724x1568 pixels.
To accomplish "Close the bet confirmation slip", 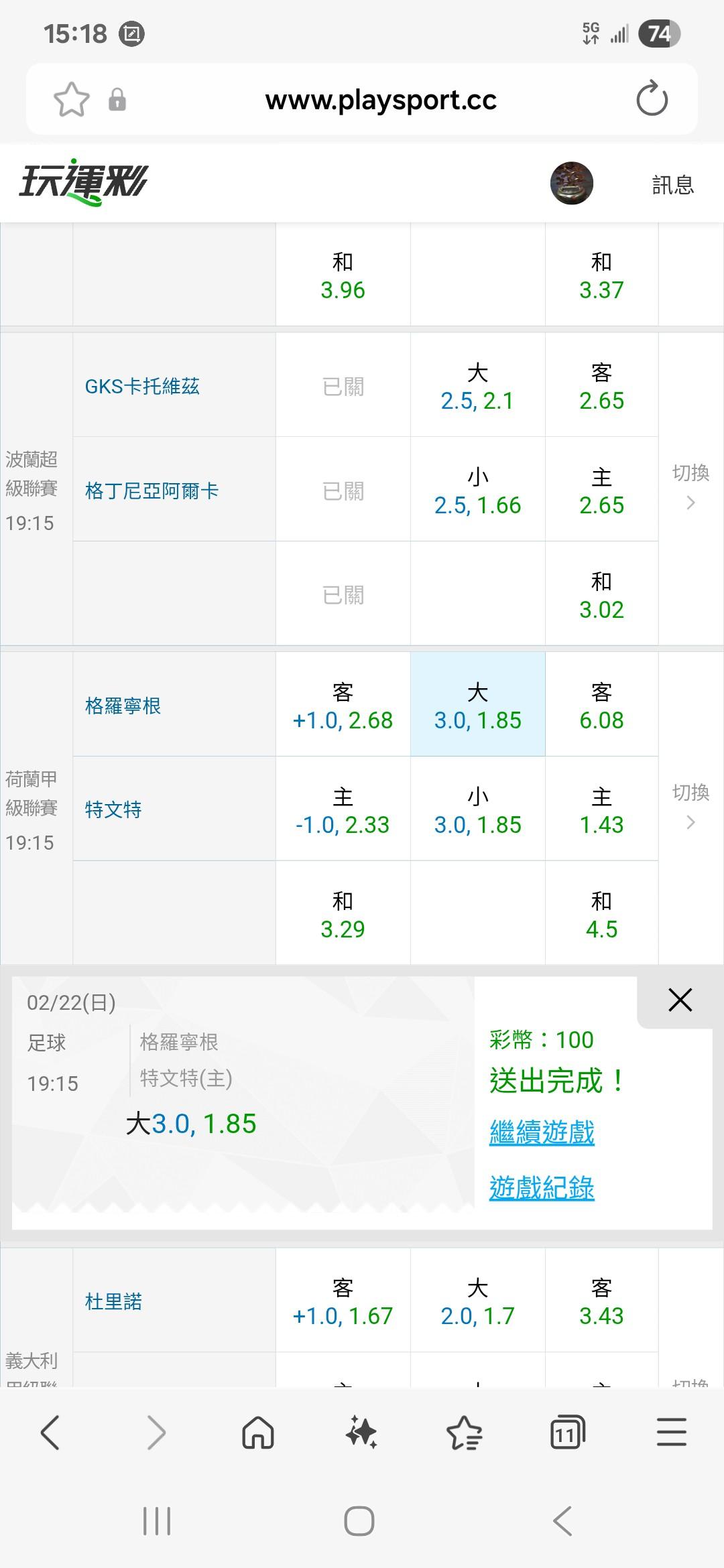I will point(680,1000).
